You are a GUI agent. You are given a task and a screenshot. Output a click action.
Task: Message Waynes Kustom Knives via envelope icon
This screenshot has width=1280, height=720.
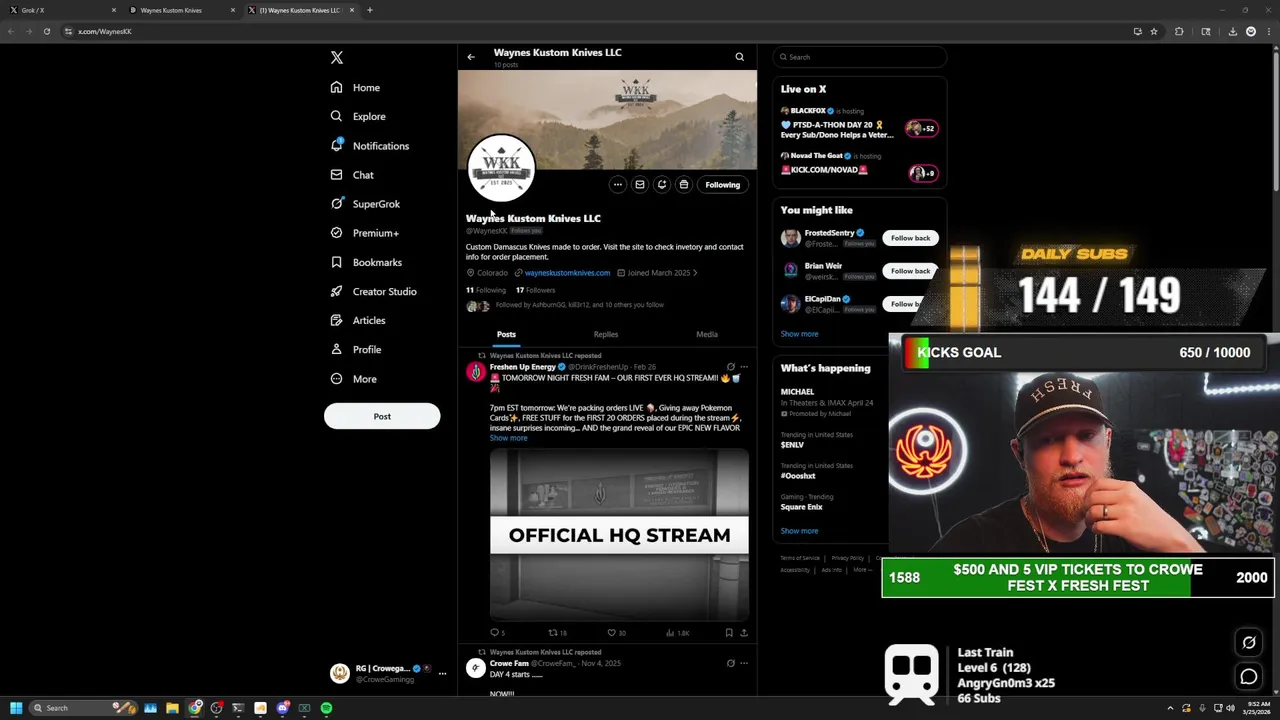(x=640, y=185)
